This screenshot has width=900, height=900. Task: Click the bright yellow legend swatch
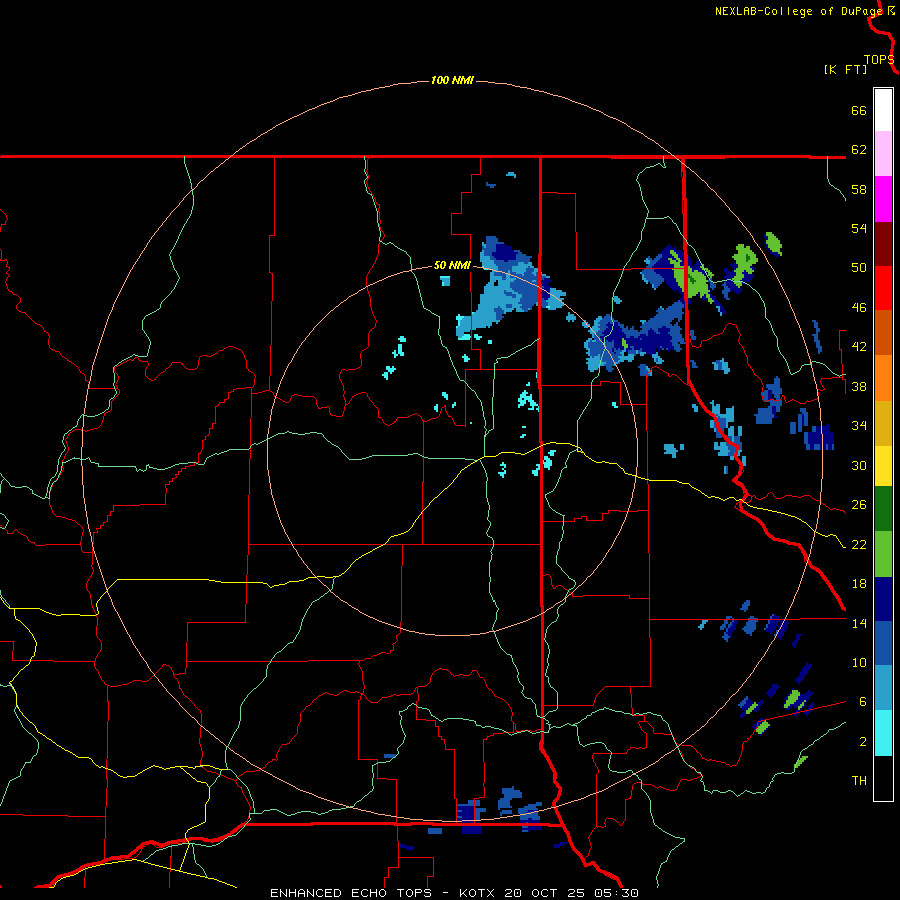883,466
